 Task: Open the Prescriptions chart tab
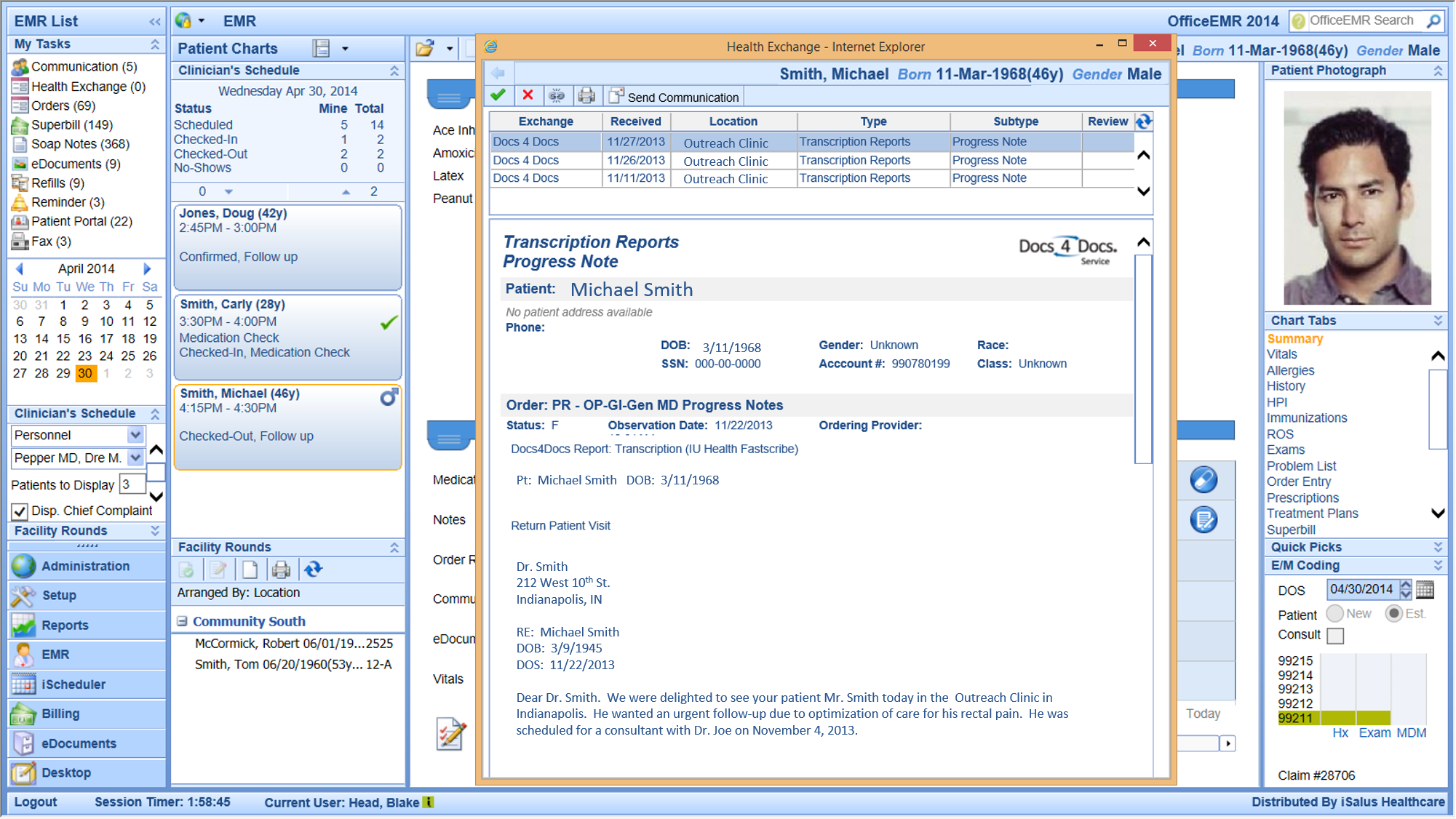(1302, 498)
